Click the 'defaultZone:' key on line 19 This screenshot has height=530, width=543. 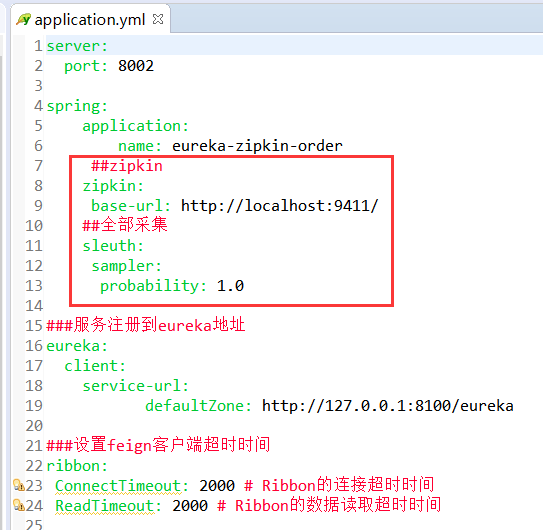(198, 406)
